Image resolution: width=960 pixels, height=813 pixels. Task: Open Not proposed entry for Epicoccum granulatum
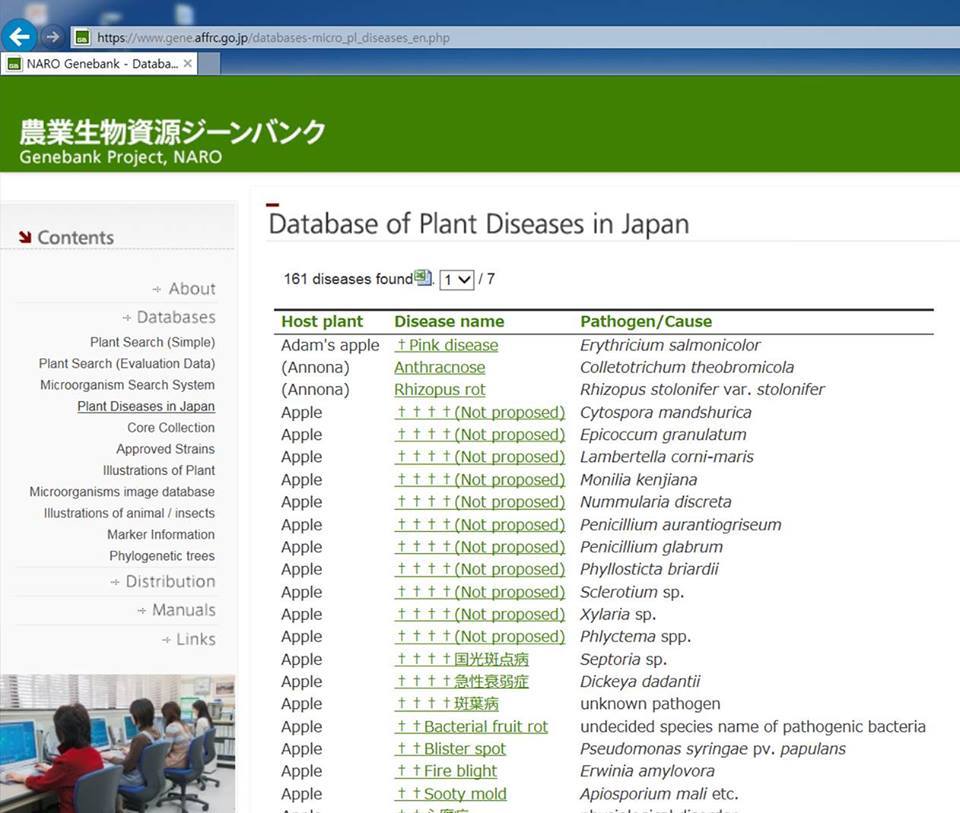click(480, 435)
